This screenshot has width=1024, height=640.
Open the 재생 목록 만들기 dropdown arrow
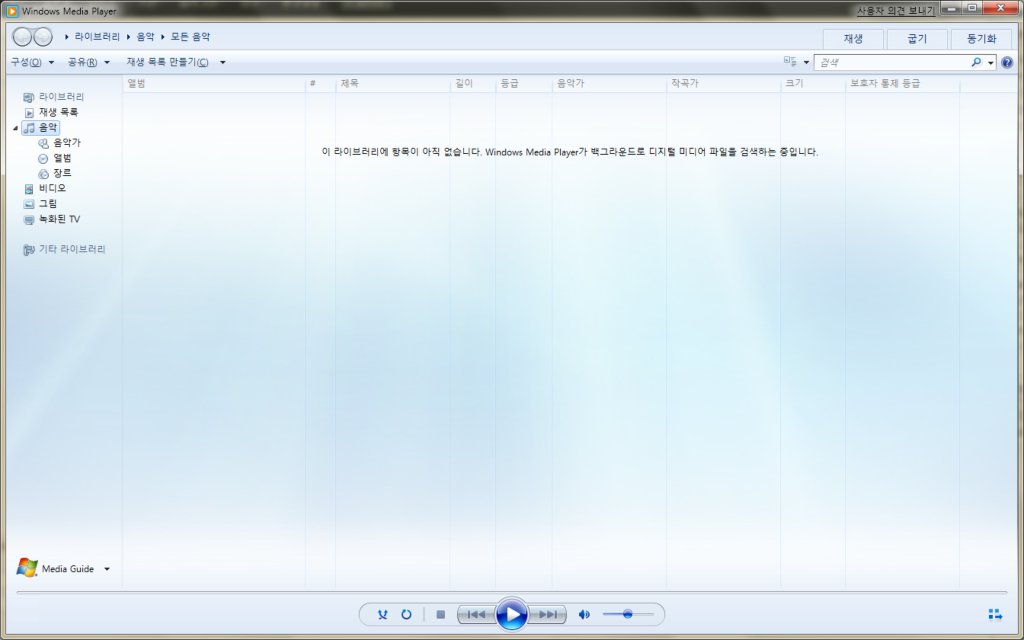point(223,63)
